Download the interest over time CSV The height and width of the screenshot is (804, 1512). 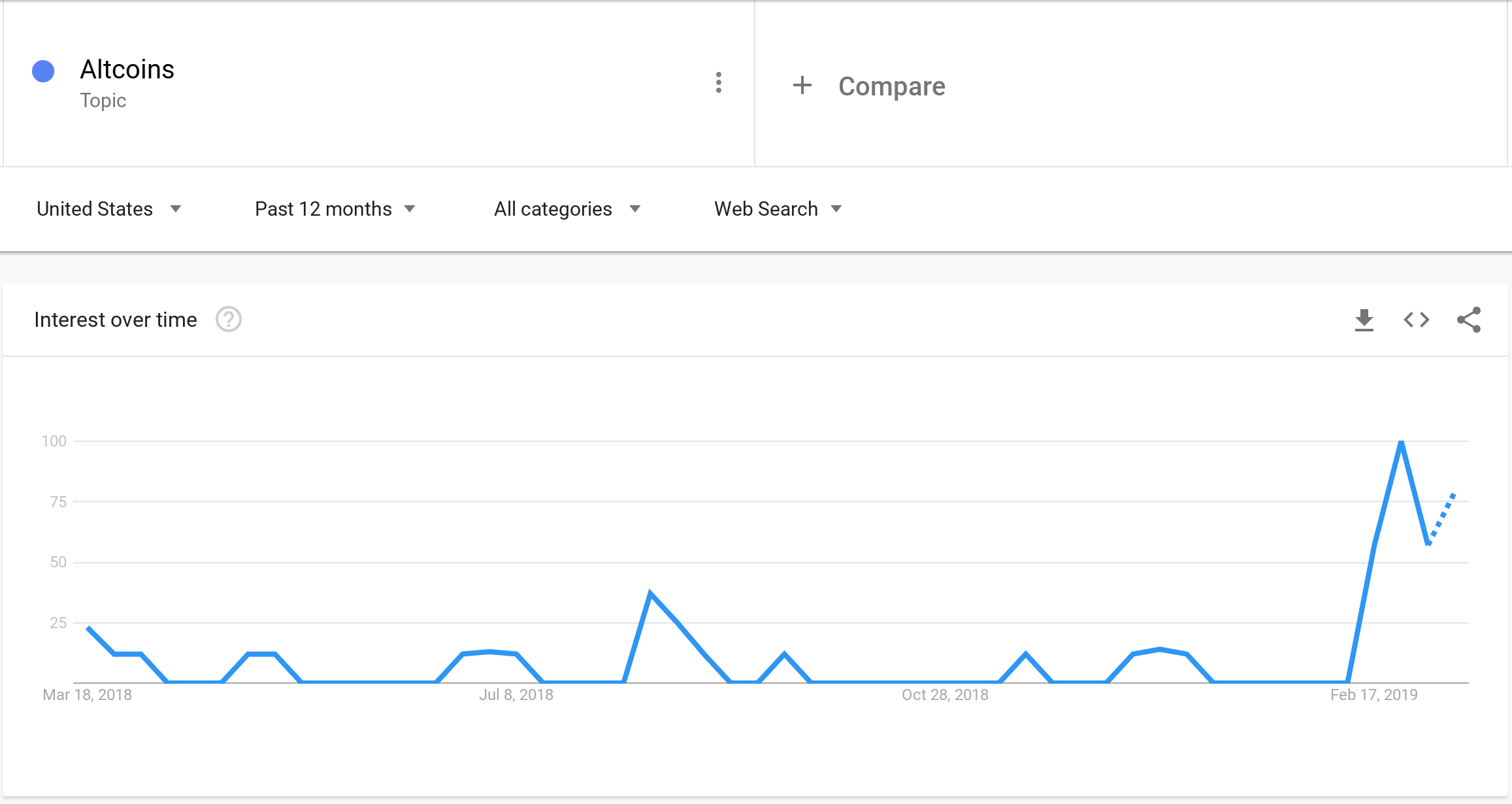pyautogui.click(x=1364, y=320)
